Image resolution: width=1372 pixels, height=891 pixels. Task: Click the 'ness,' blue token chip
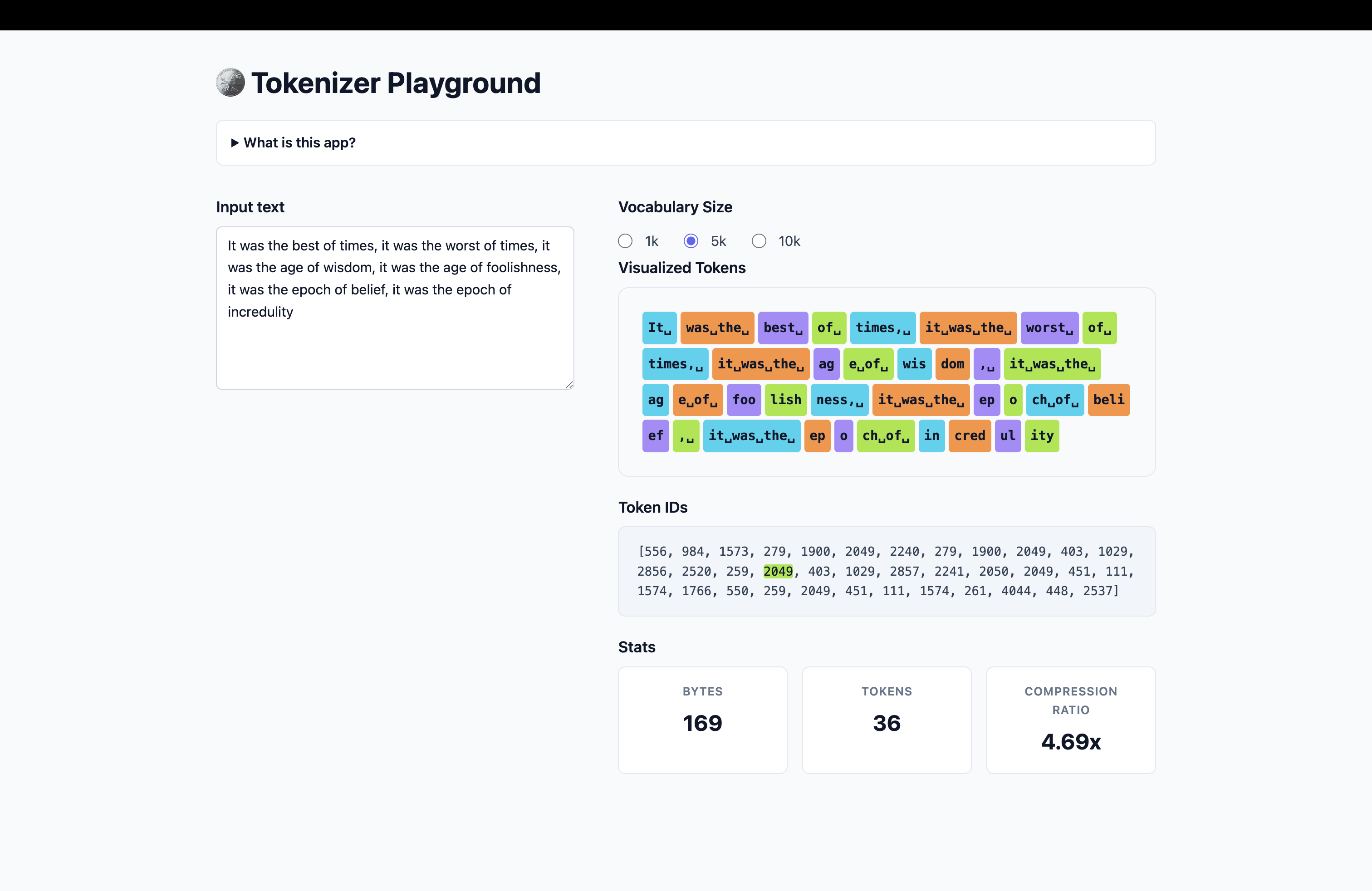coord(839,399)
